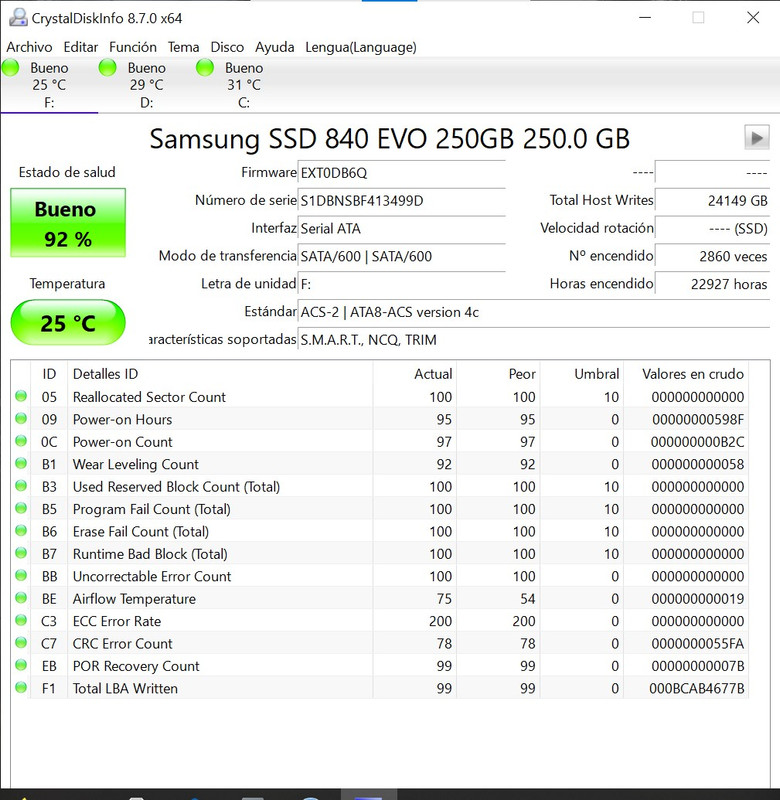Click the CrystalDiskInfo app icon in title bar
Screen dimensions: 780x800
click(18, 18)
